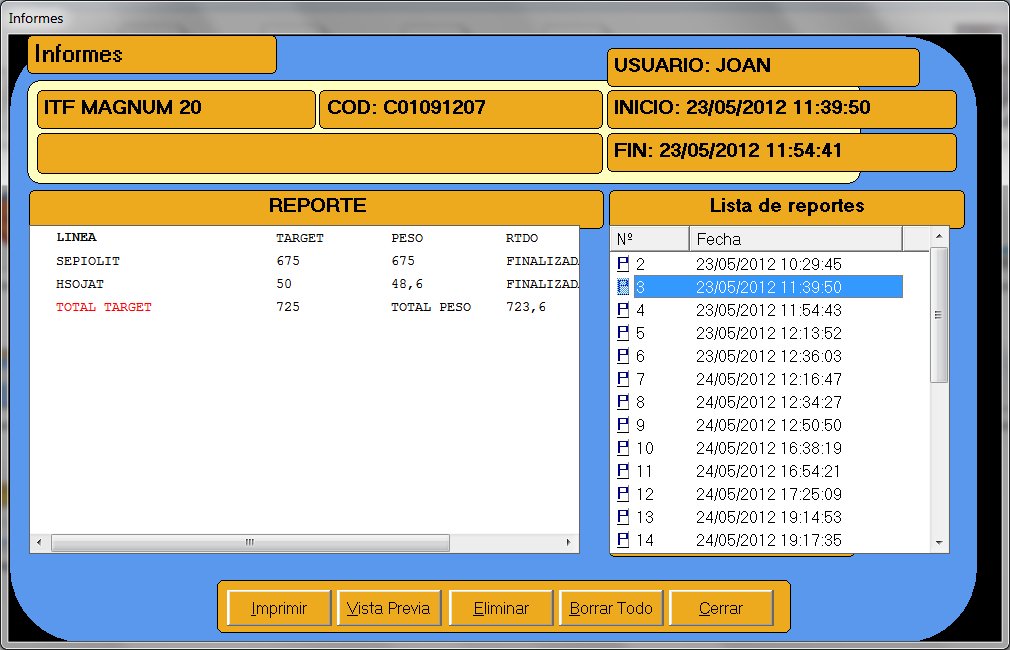Screen dimensions: 1010x650
Task: Open Vista Previa of the report
Action: [x=389, y=608]
